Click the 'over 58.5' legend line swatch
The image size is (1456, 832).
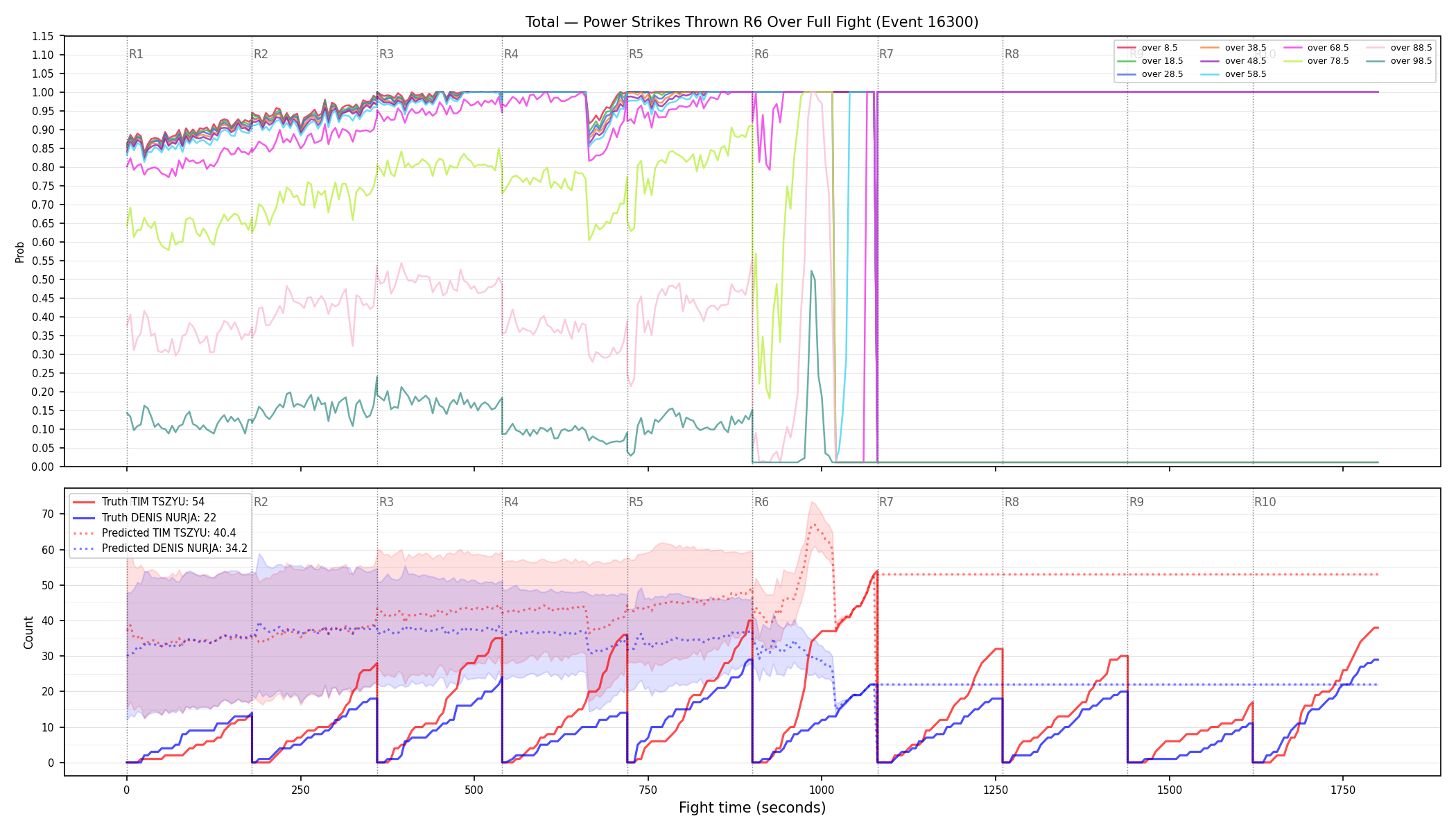pyautogui.click(x=1211, y=74)
